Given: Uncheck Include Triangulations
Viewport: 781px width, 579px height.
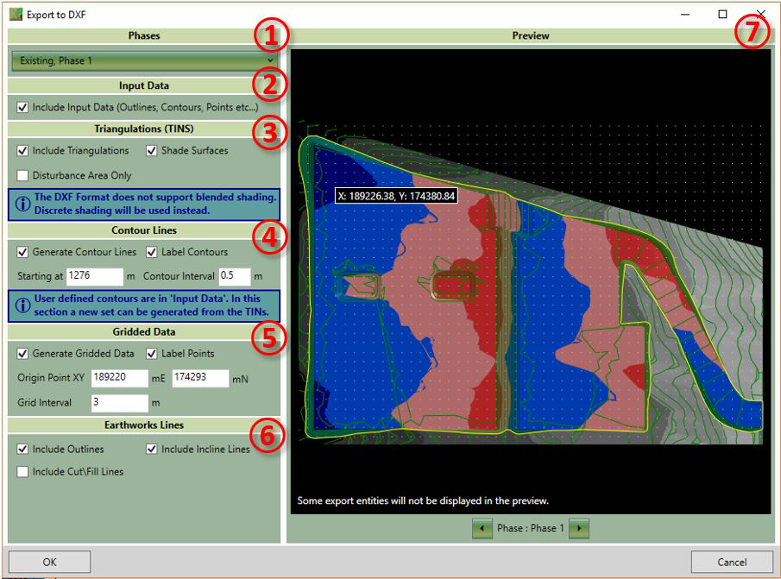Looking at the screenshot, I should (23, 151).
